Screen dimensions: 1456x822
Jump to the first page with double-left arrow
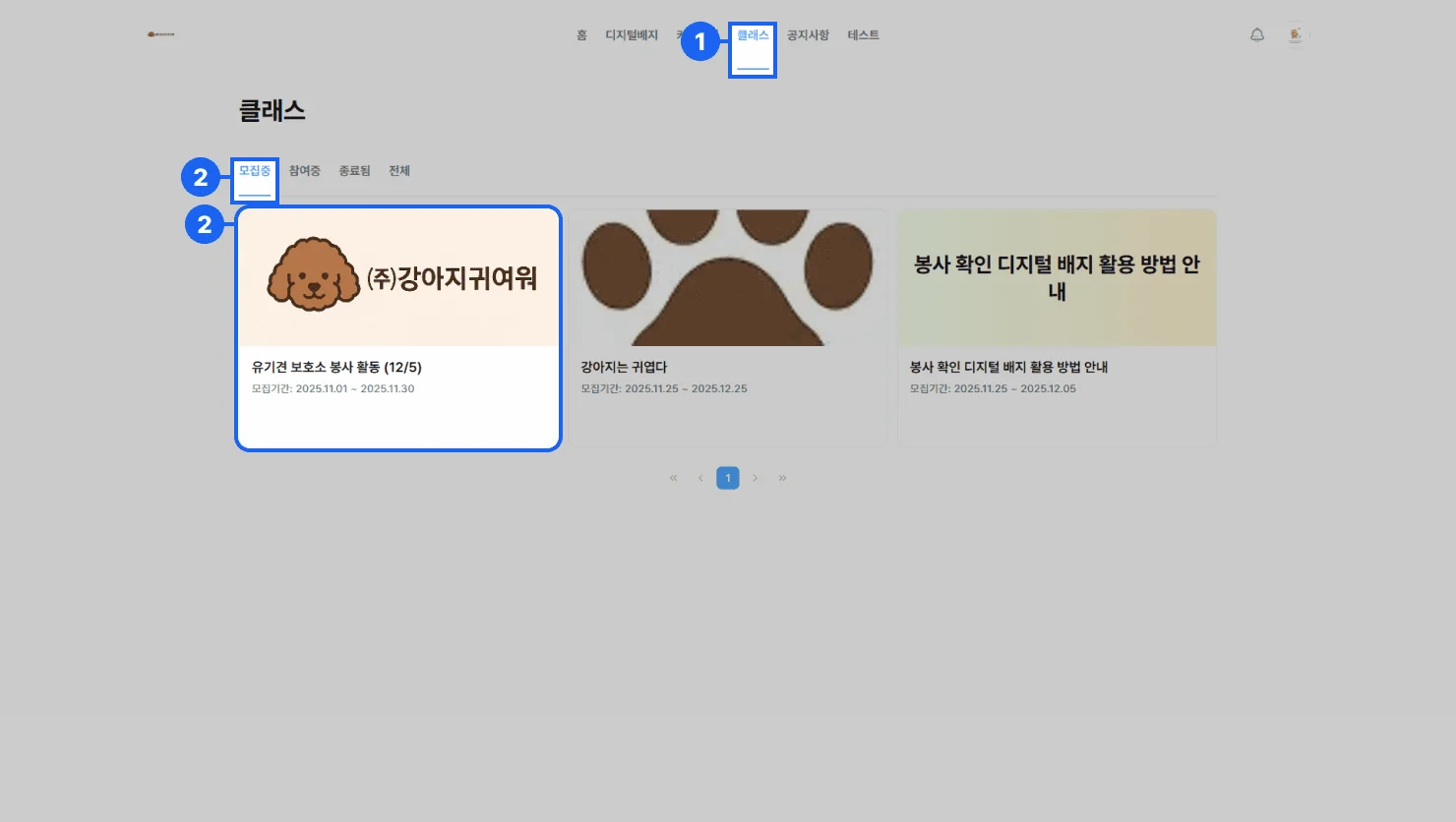[x=673, y=478]
